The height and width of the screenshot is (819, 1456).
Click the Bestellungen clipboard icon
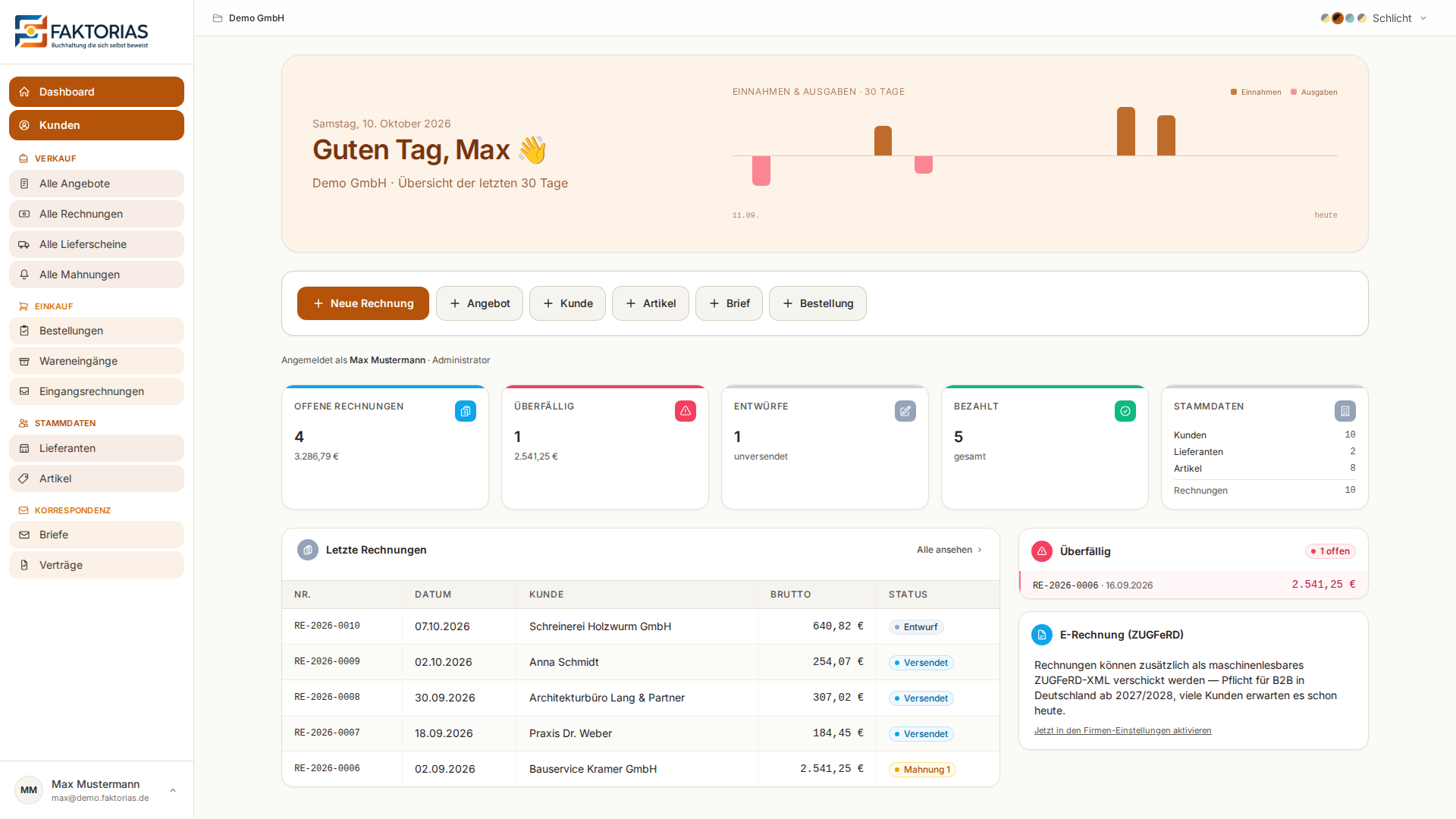pyautogui.click(x=24, y=331)
